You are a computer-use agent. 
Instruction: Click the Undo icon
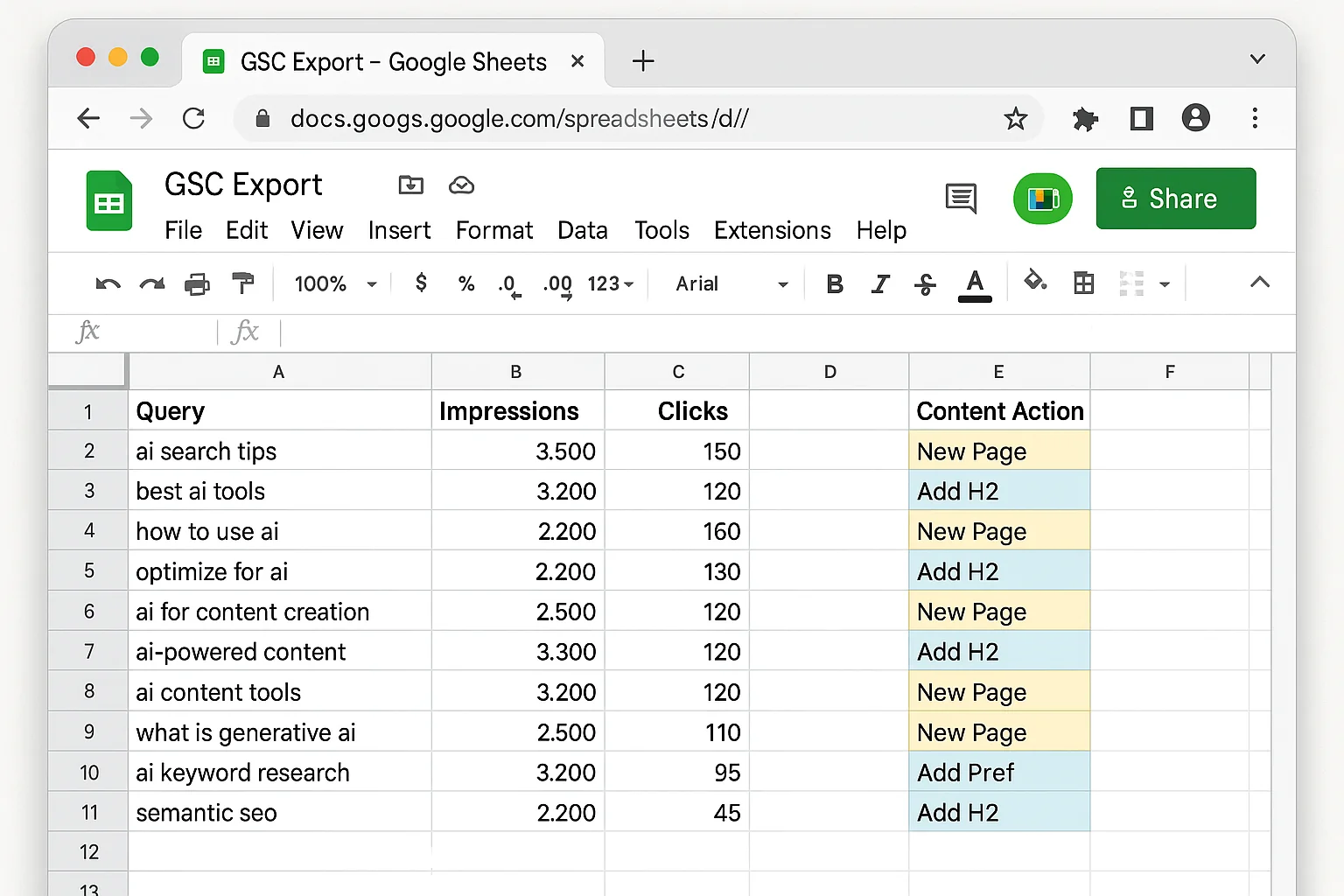(107, 283)
